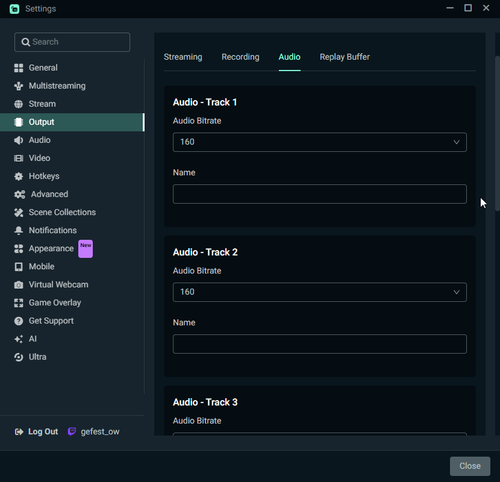Click the Video film icon
Image resolution: width=500 pixels, height=482 pixels.
tap(19, 158)
